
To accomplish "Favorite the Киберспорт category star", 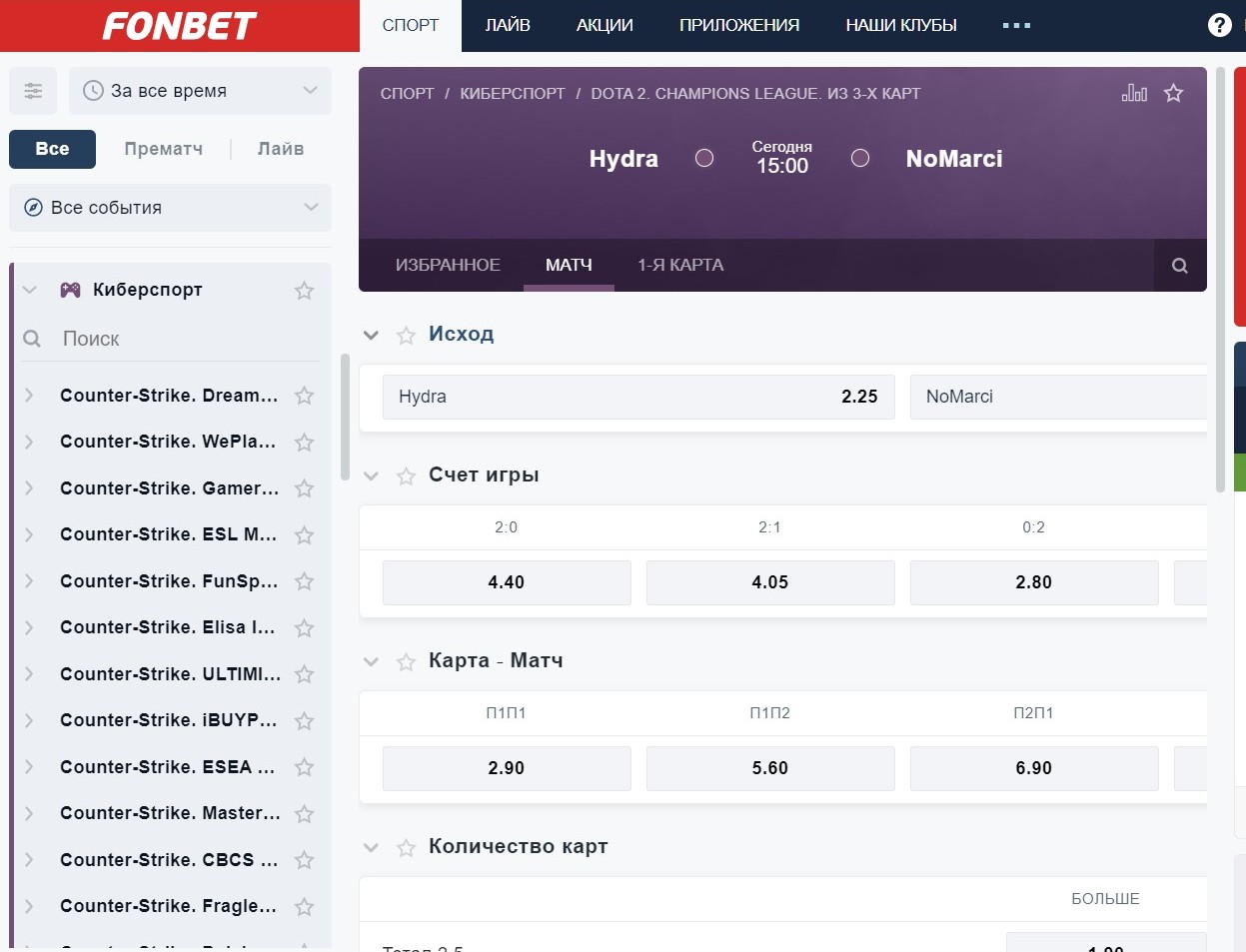I will point(304,291).
